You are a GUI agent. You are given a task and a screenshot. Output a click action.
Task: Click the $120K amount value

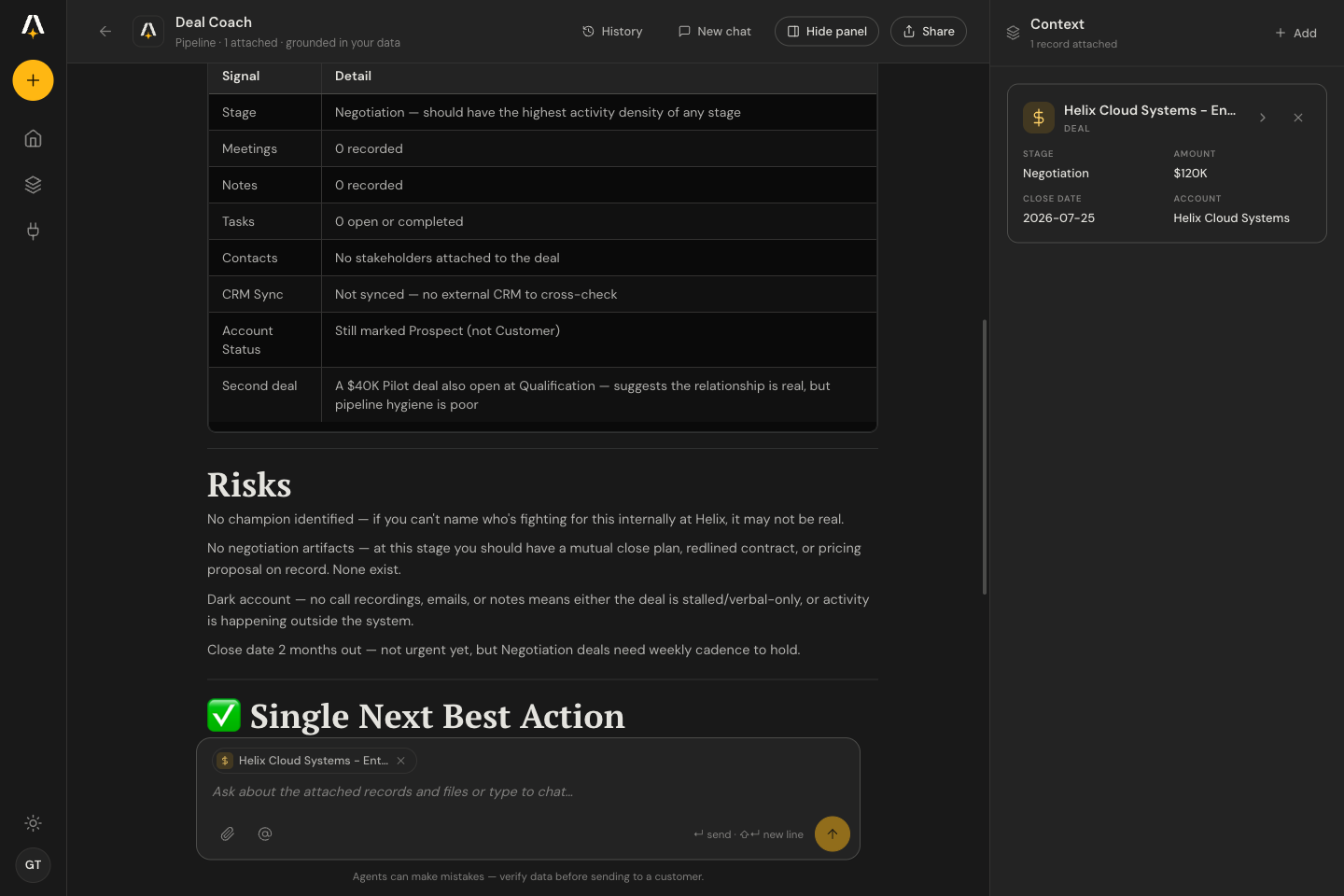1191,174
